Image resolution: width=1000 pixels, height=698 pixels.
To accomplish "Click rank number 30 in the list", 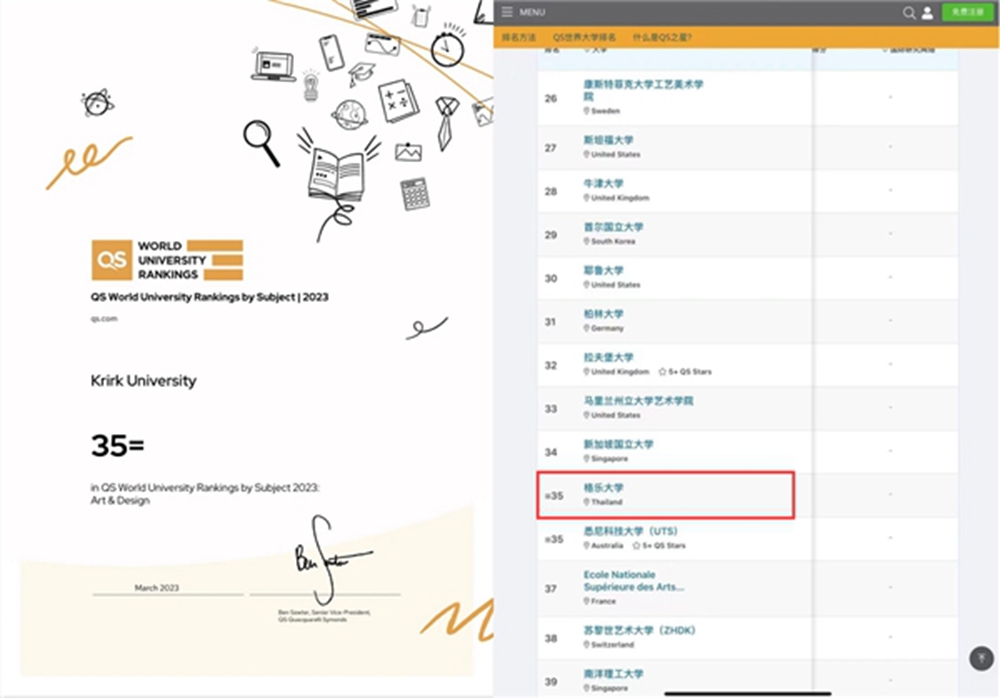I will (x=551, y=278).
